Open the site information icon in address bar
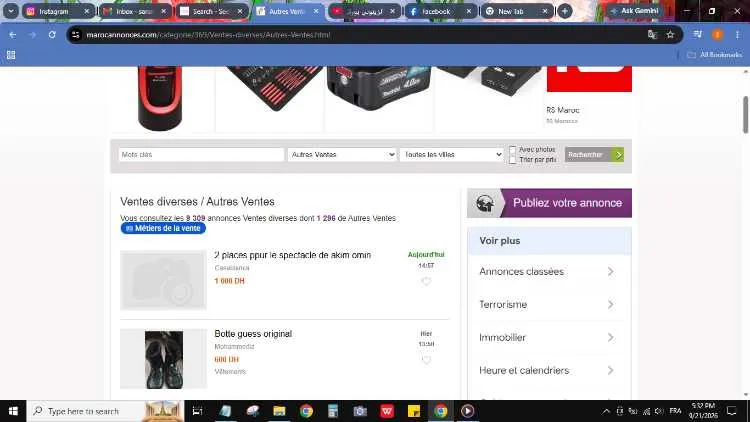 pyautogui.click(x=76, y=35)
